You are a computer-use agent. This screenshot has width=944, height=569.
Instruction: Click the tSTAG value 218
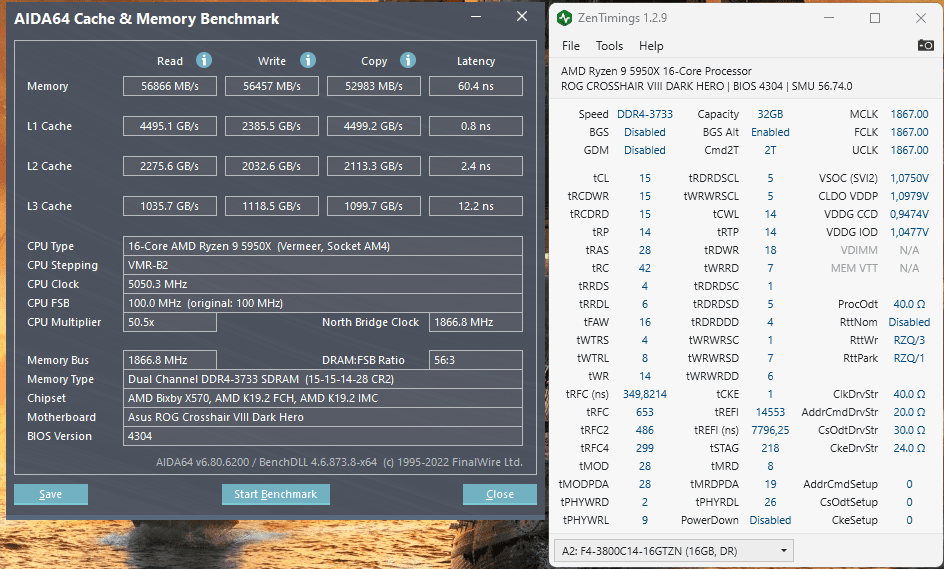coord(770,449)
